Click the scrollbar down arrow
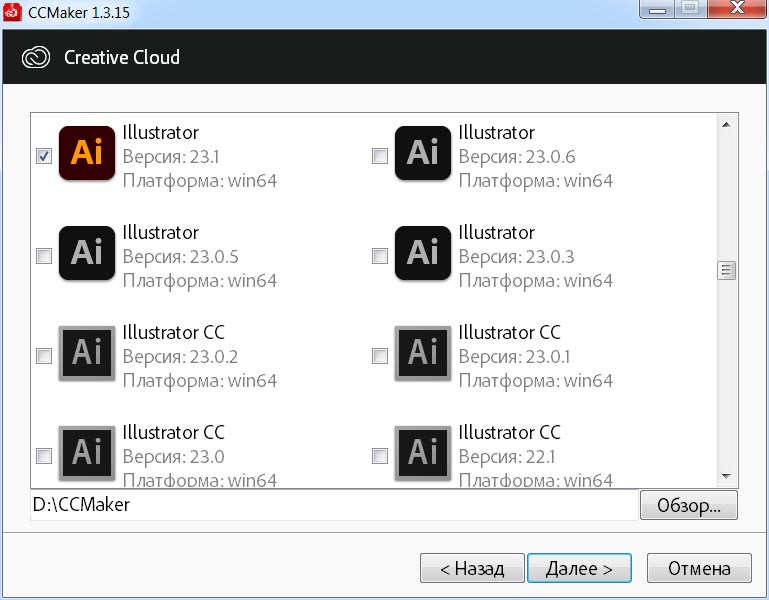 [726, 476]
